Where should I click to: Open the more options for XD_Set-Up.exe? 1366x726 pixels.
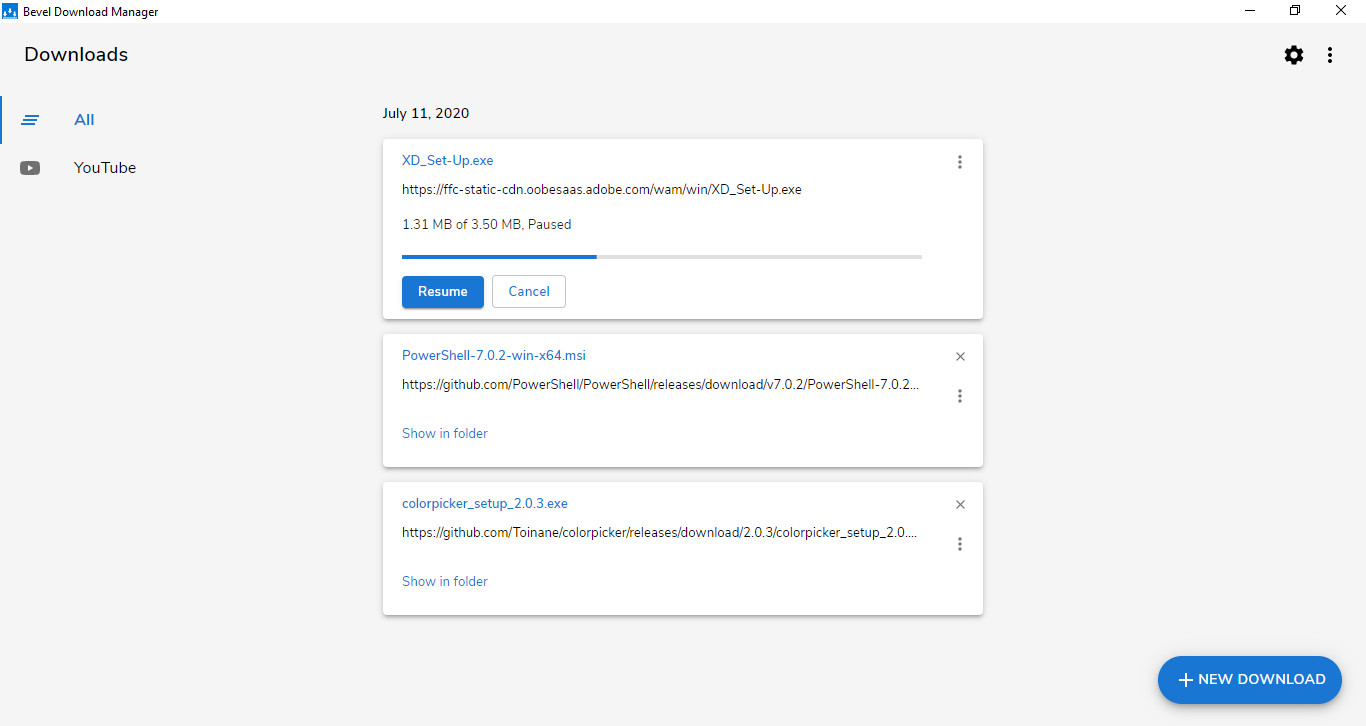click(960, 162)
